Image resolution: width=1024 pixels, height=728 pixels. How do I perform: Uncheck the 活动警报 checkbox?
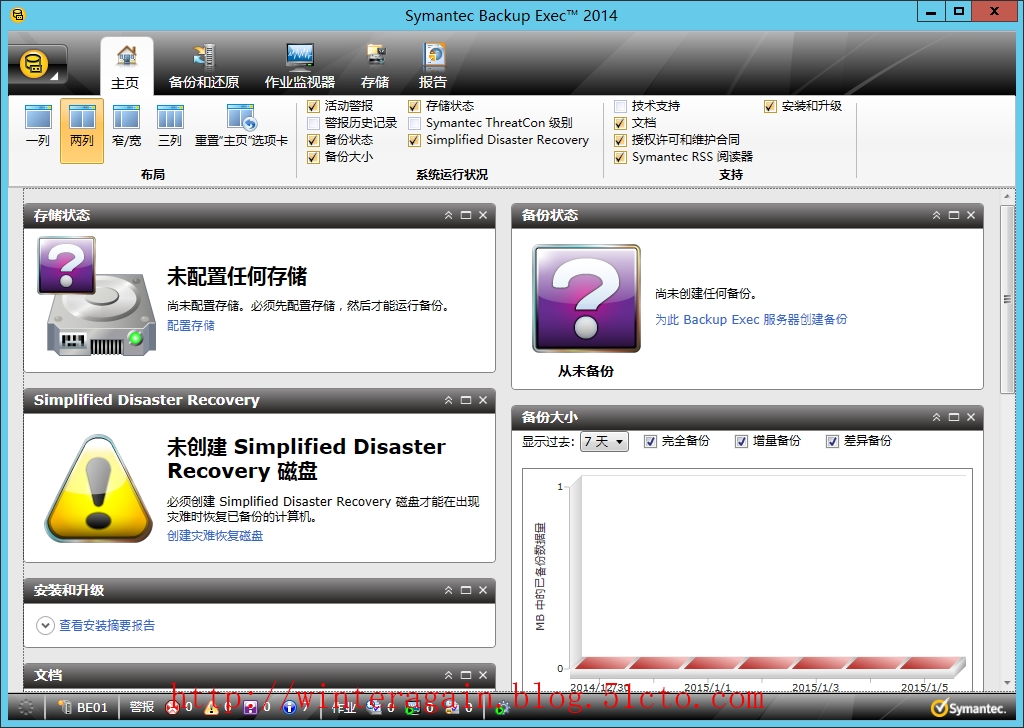[313, 106]
